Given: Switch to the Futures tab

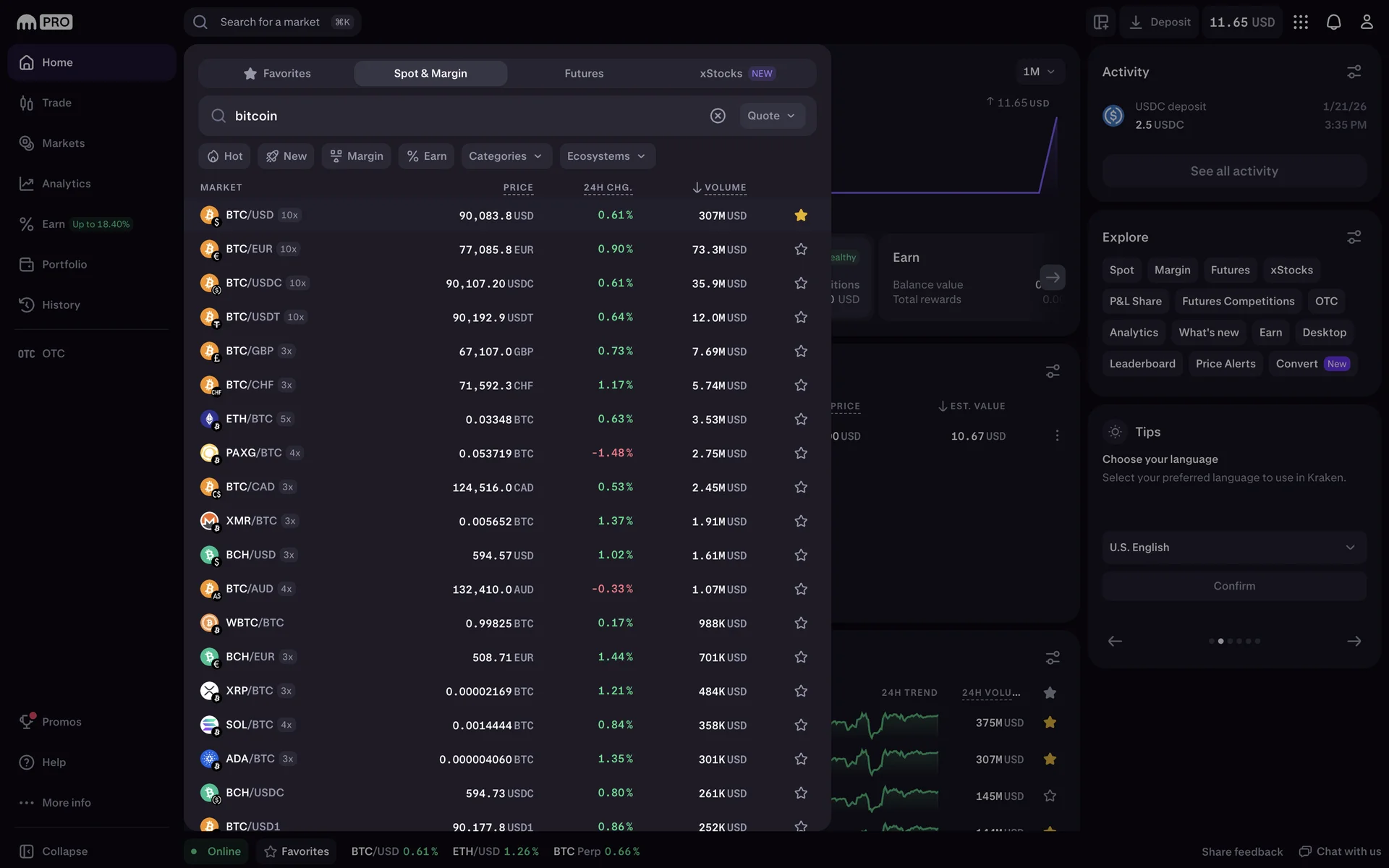Looking at the screenshot, I should [x=583, y=74].
